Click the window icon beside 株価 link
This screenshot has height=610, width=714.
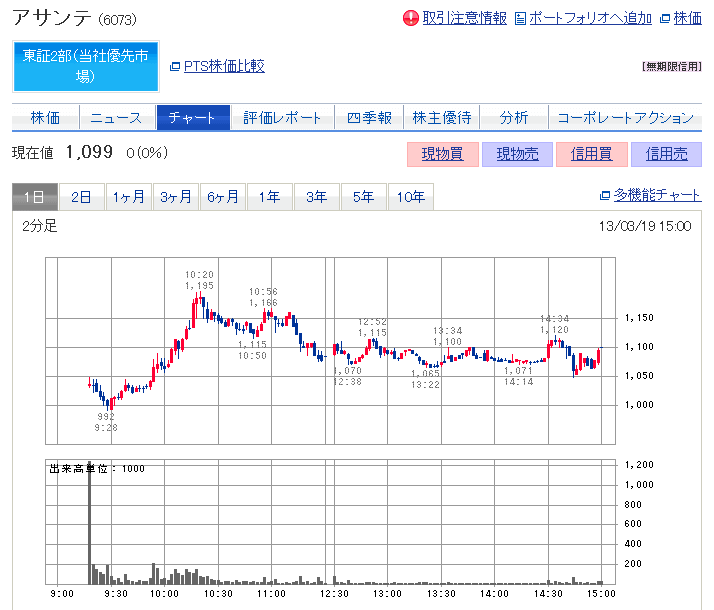665,18
